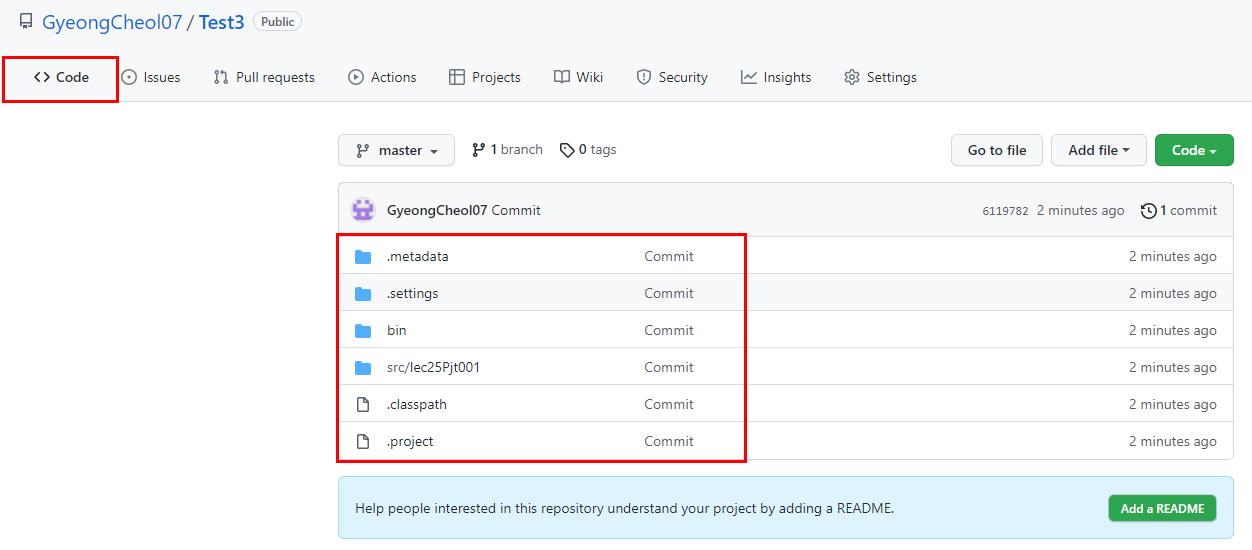Go to the Actions tab
The height and width of the screenshot is (550, 1252).
pyautogui.click(x=382, y=77)
